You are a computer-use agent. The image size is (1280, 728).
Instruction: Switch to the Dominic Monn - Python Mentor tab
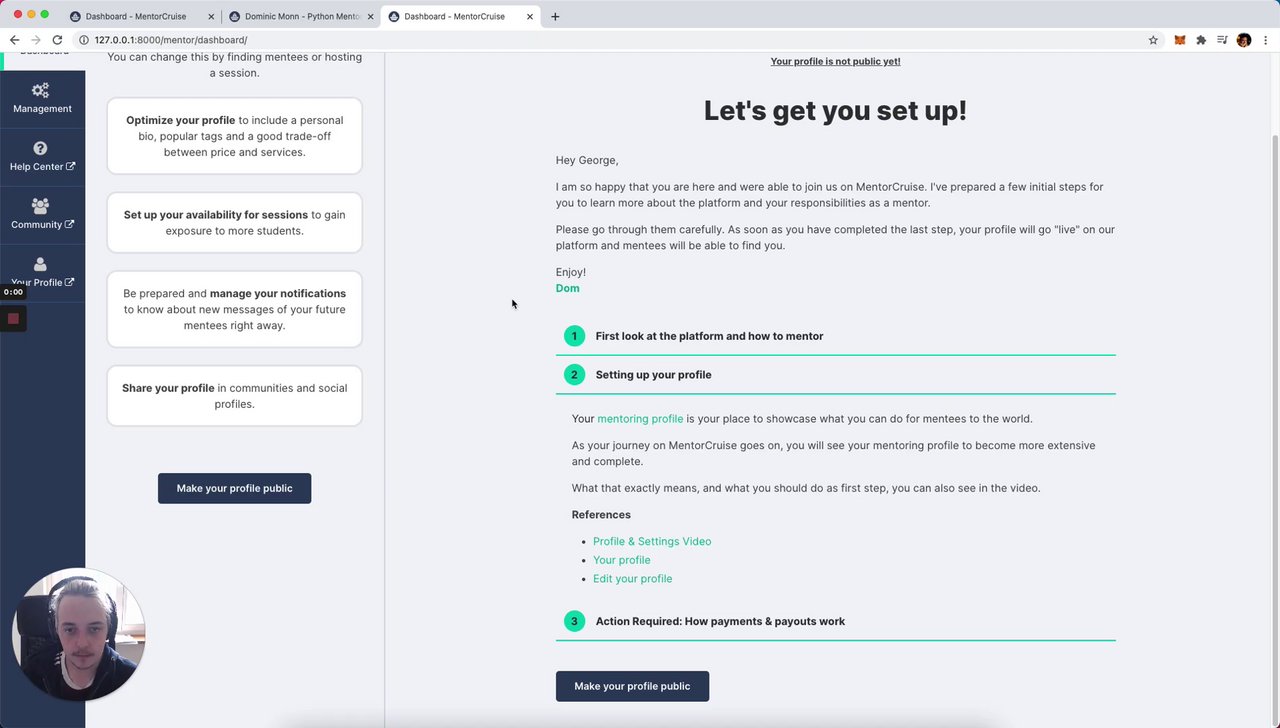[x=301, y=16]
